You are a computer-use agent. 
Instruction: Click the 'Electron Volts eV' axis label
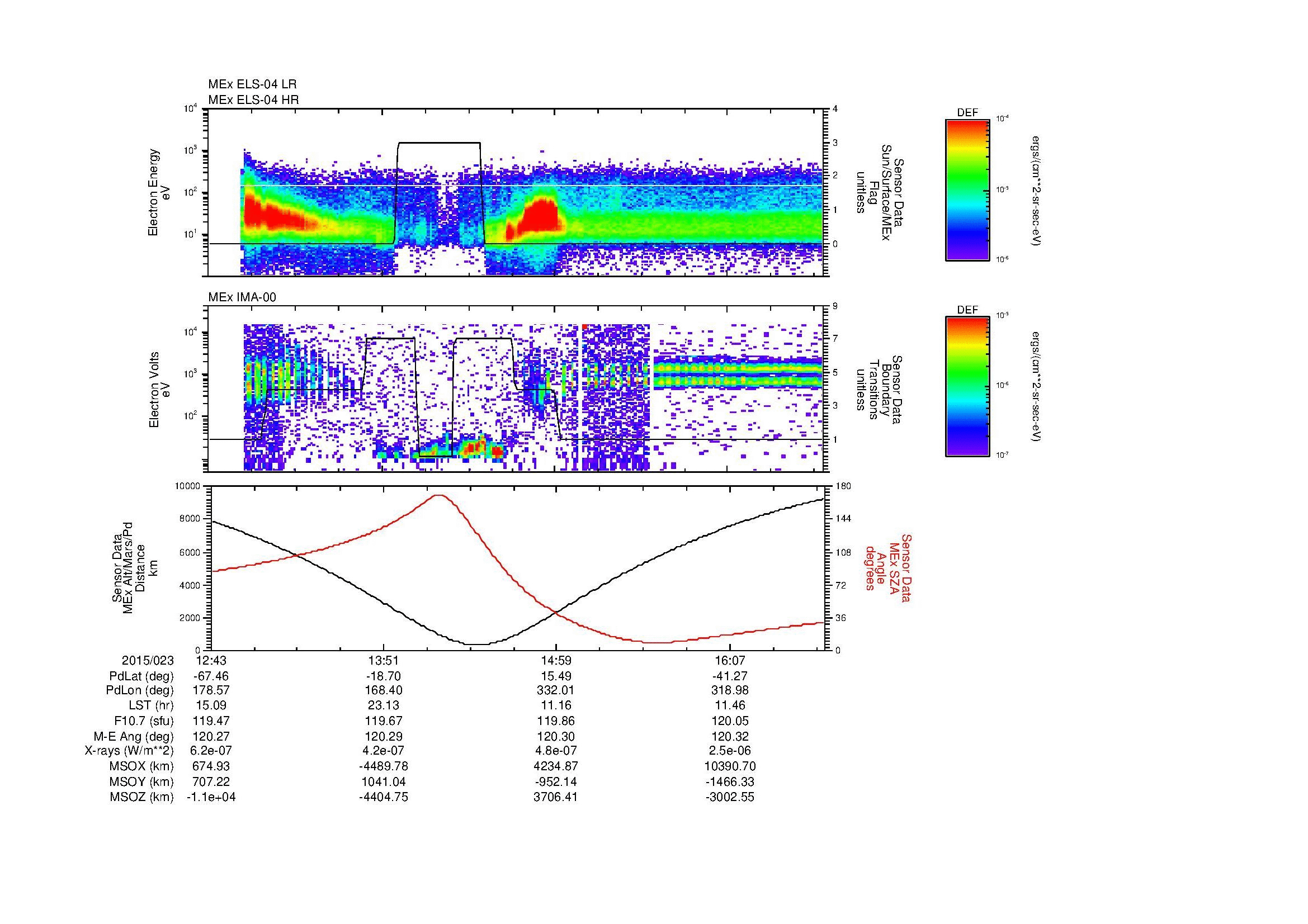(160, 390)
